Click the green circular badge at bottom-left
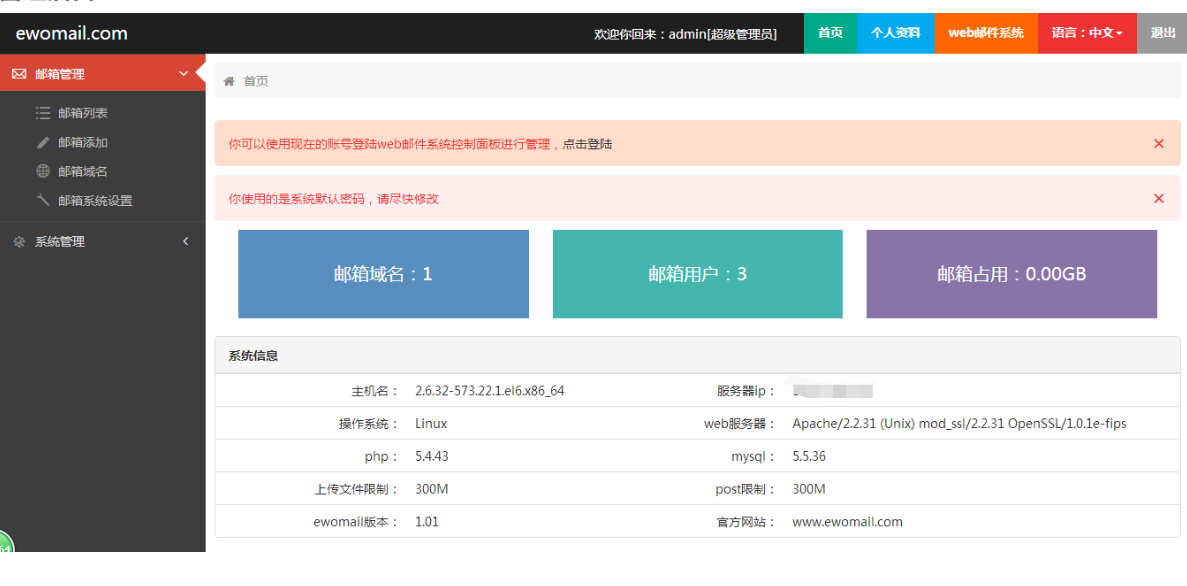The height and width of the screenshot is (586, 1187). click(4, 543)
